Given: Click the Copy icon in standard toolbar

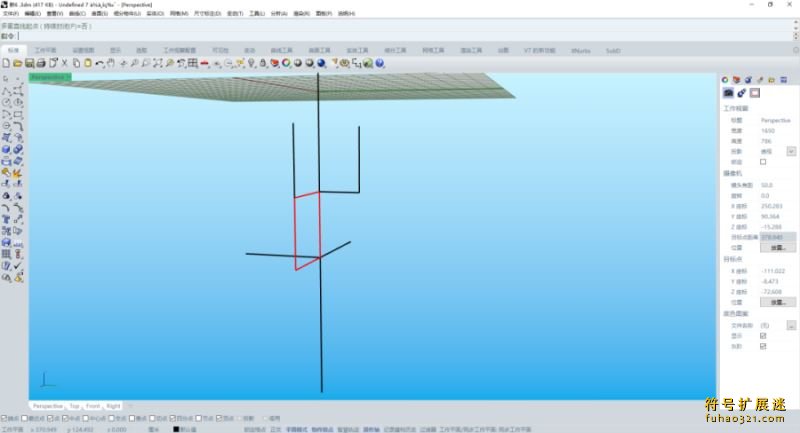Looking at the screenshot, I should pos(76,63).
